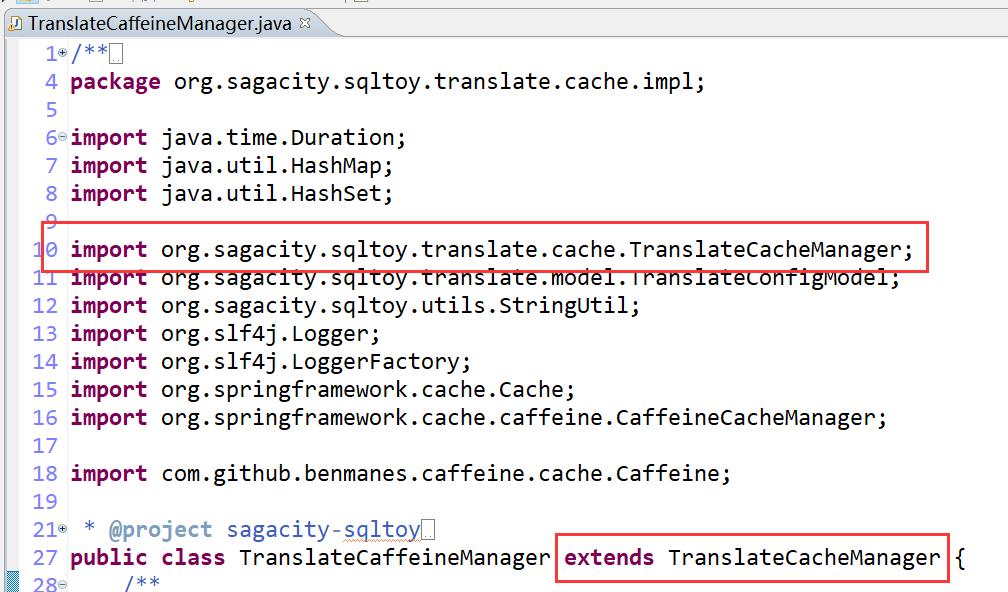Click TranslateCacheManager after the extends keyword
This screenshot has height=592, width=1008.
pos(804,557)
